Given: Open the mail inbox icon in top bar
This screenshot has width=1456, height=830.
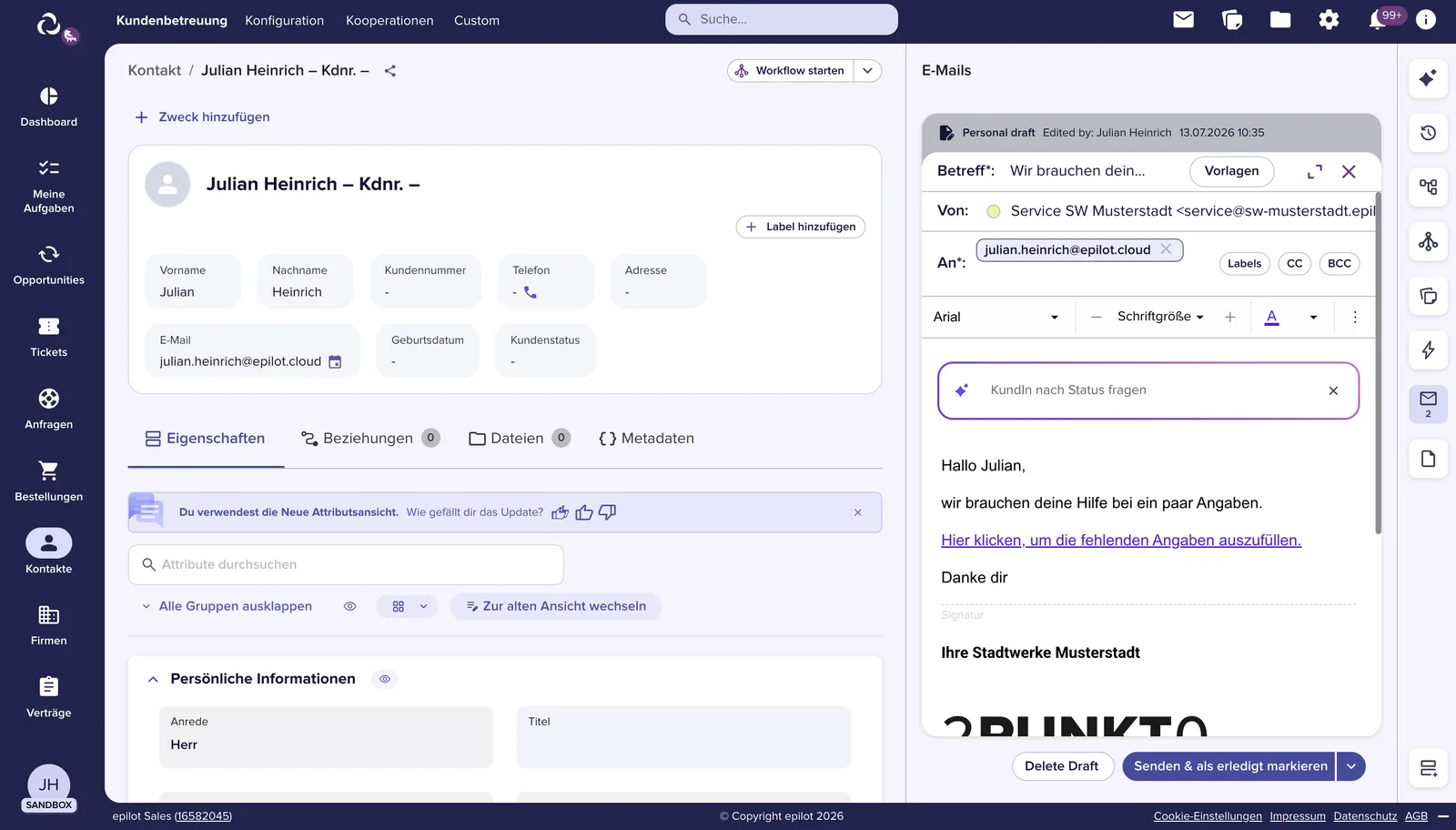Looking at the screenshot, I should coord(1183,19).
